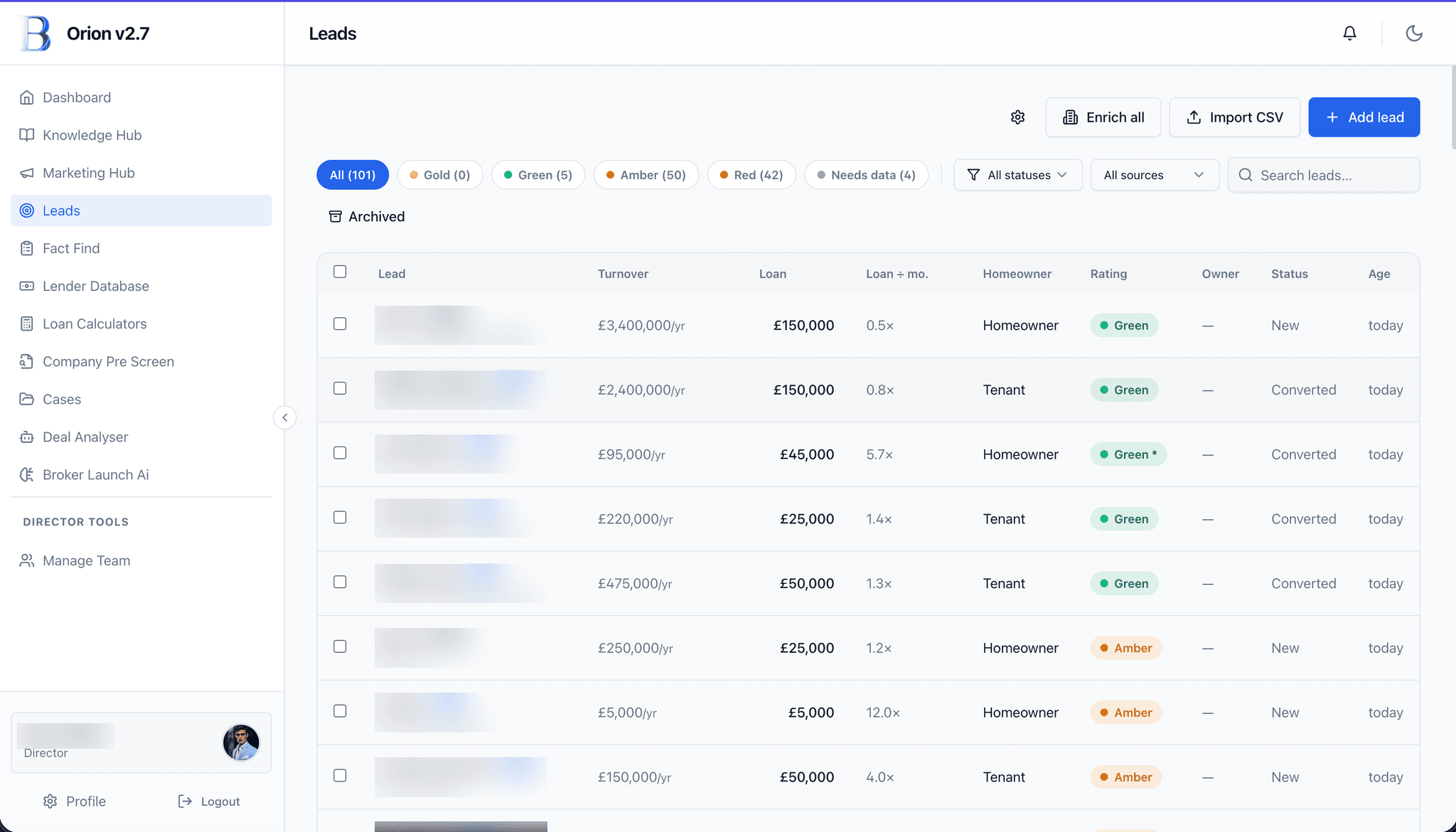The image size is (1456, 832).
Task: Show All (101) leads tab
Action: click(353, 175)
